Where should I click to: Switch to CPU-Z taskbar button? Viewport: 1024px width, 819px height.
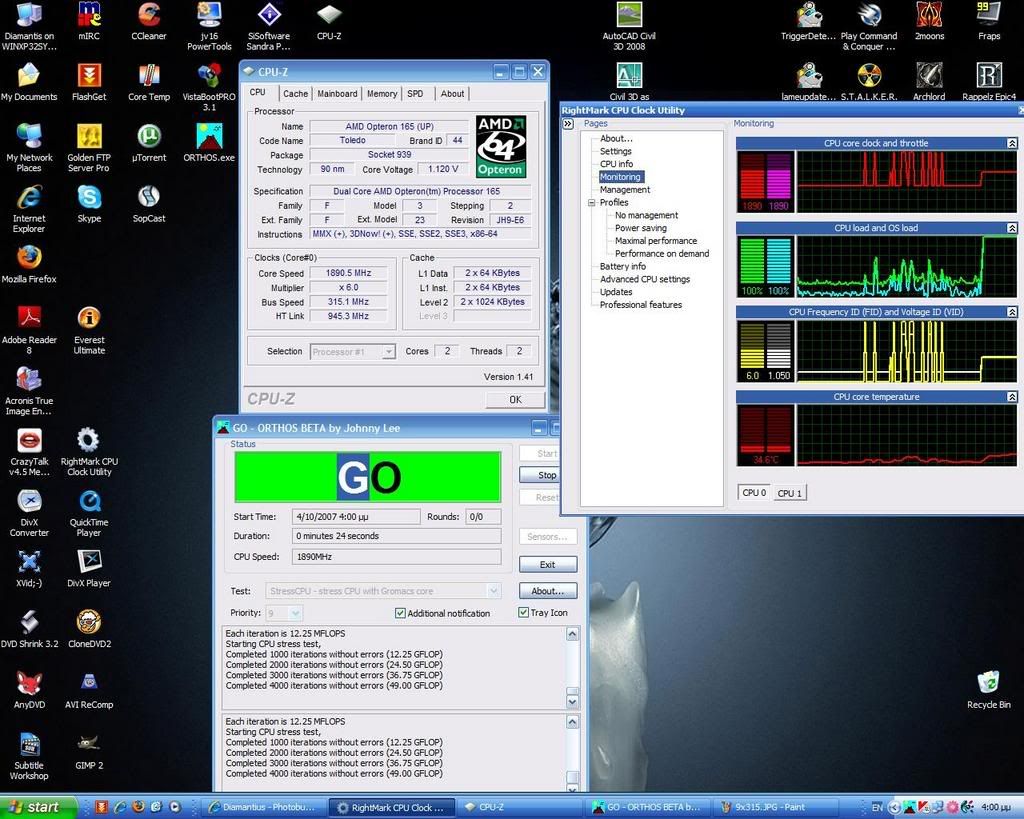point(520,807)
